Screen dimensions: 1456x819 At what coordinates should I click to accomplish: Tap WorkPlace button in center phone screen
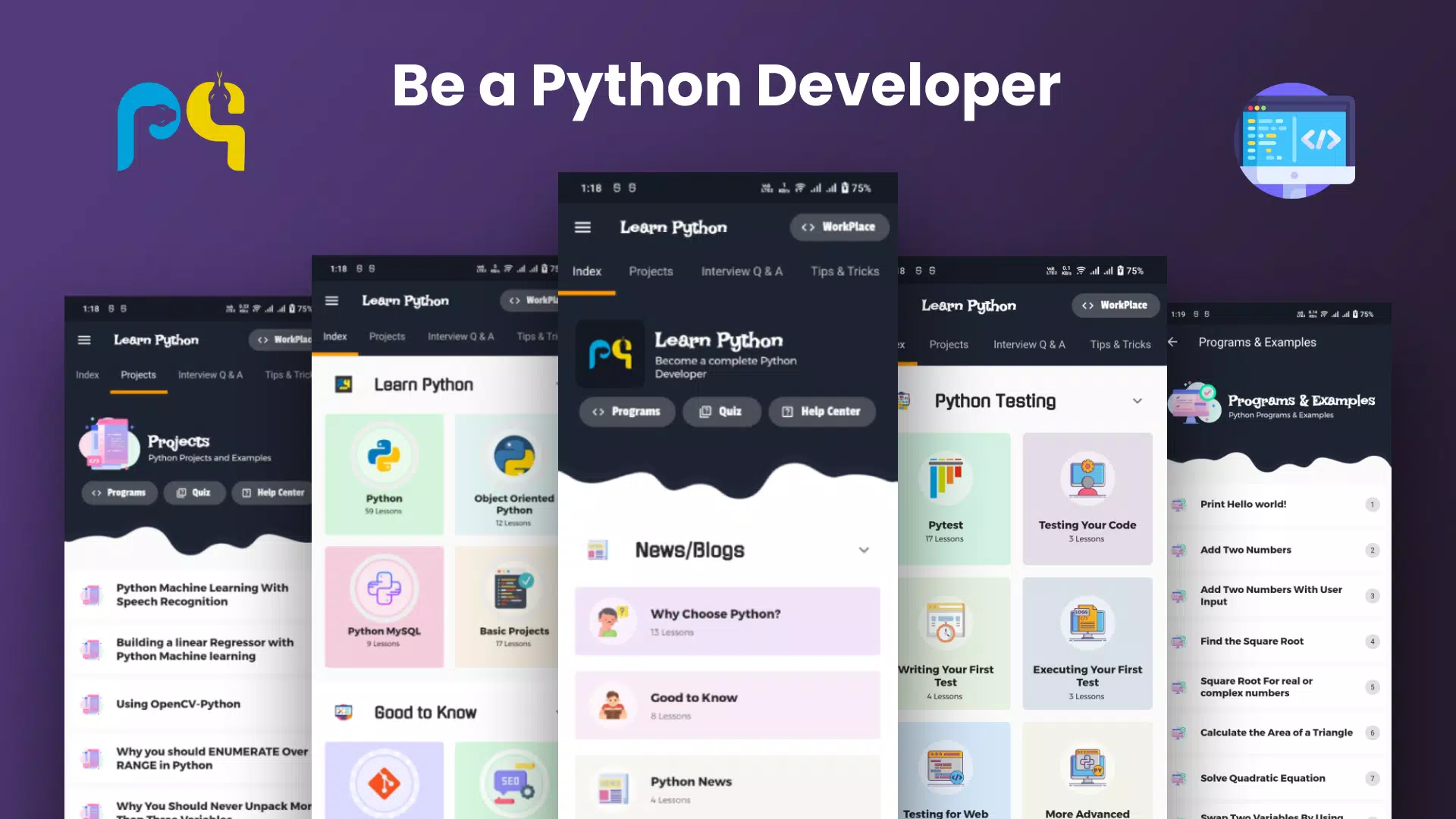pyautogui.click(x=839, y=227)
